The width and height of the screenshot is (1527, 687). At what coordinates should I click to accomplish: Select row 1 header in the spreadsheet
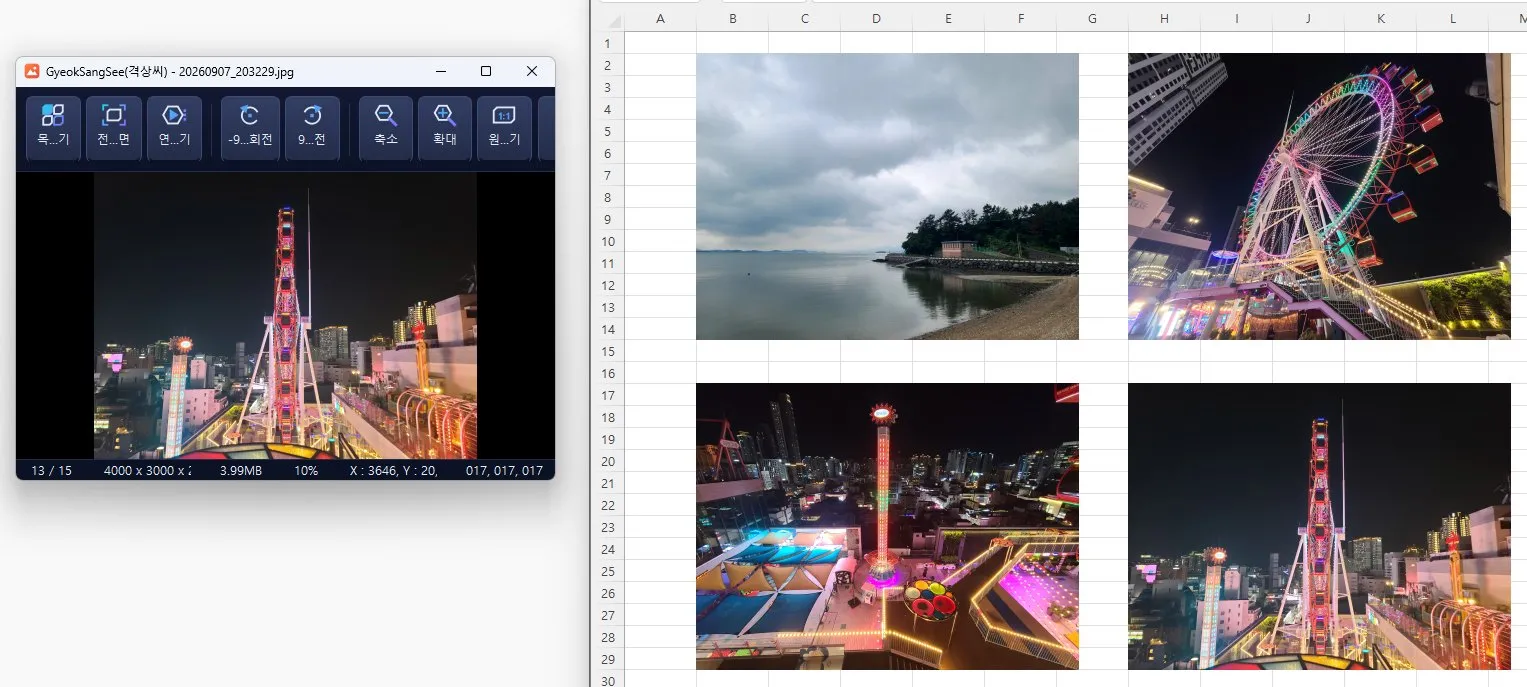(x=607, y=43)
